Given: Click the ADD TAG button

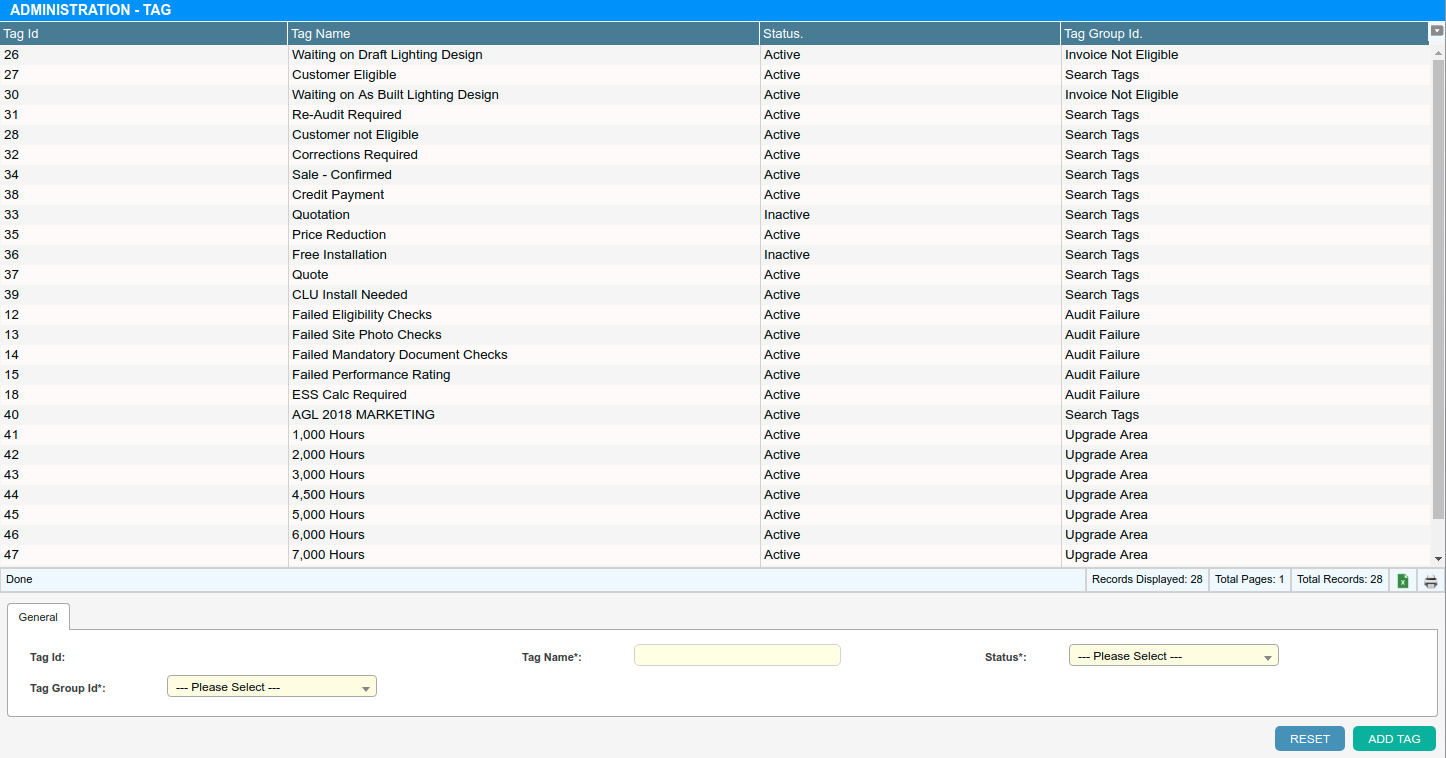Looking at the screenshot, I should coord(1394,739).
